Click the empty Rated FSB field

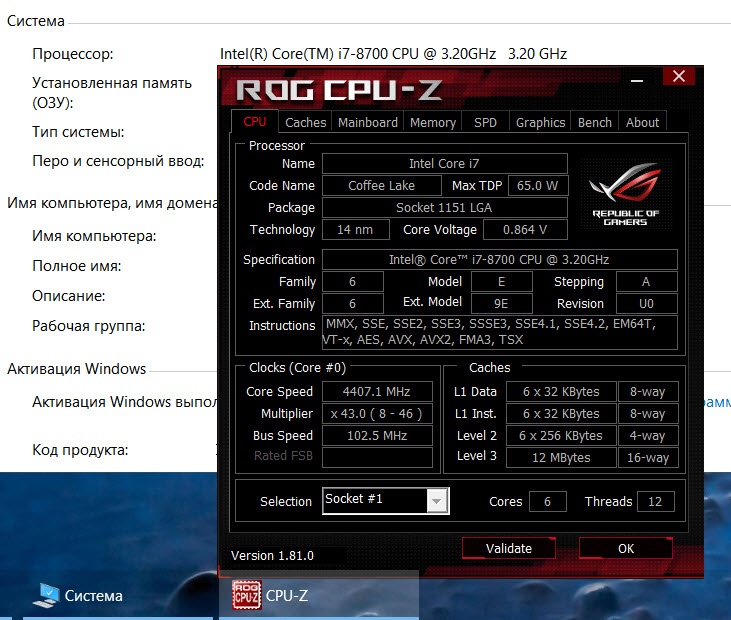[x=377, y=457]
